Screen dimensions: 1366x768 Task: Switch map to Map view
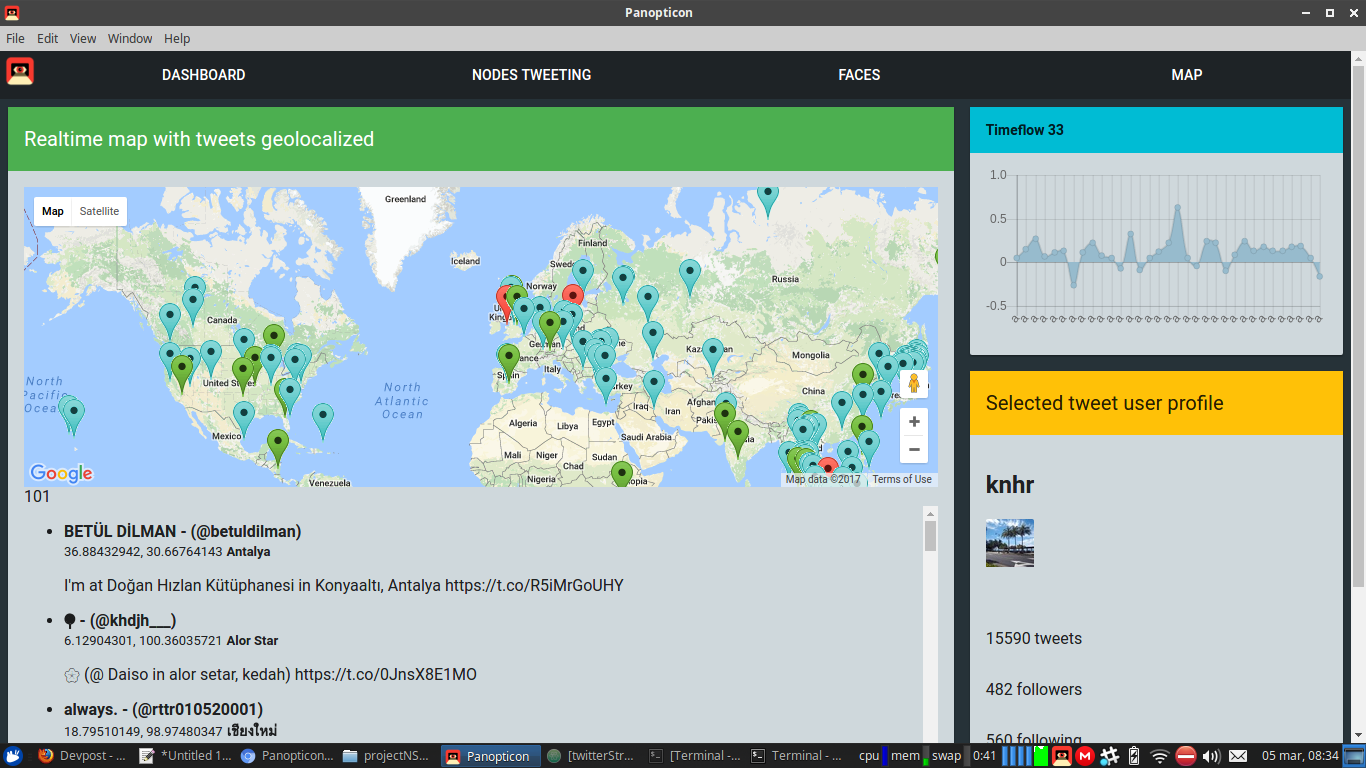[53, 211]
